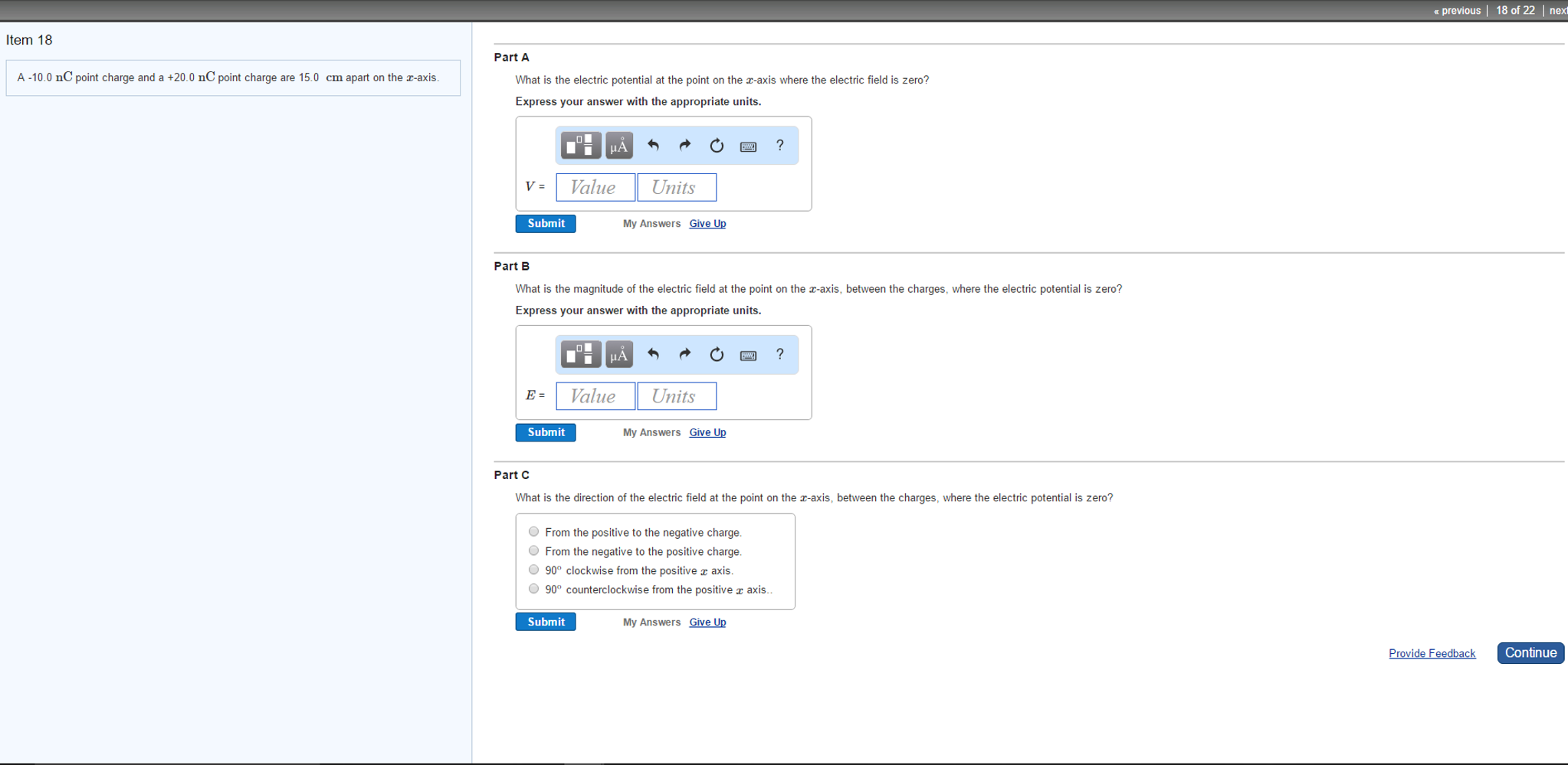Viewport: 1568px width, 765px height.
Task: Select 'From the negative to the positive charge'
Action: [x=534, y=550]
